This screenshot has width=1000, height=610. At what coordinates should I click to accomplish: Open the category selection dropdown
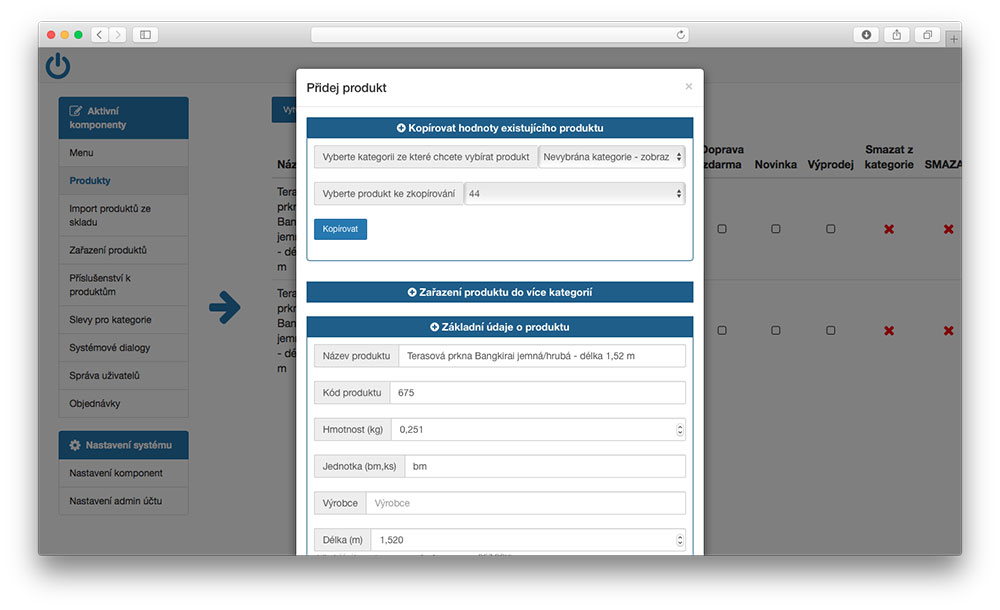[612, 157]
